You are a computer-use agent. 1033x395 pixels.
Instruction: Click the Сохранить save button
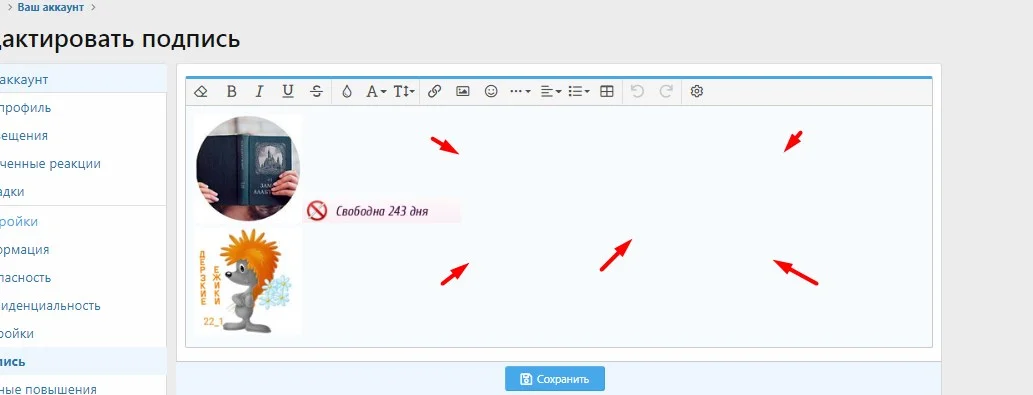click(x=555, y=379)
